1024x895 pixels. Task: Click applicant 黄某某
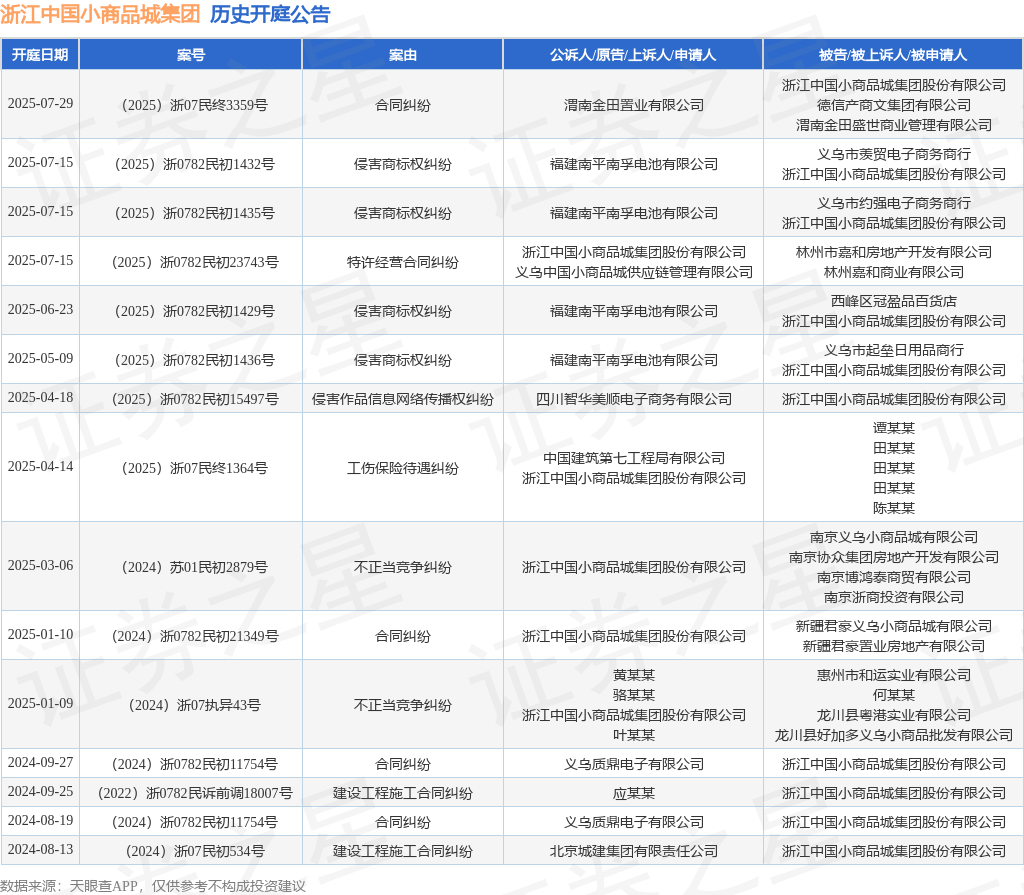(x=633, y=675)
